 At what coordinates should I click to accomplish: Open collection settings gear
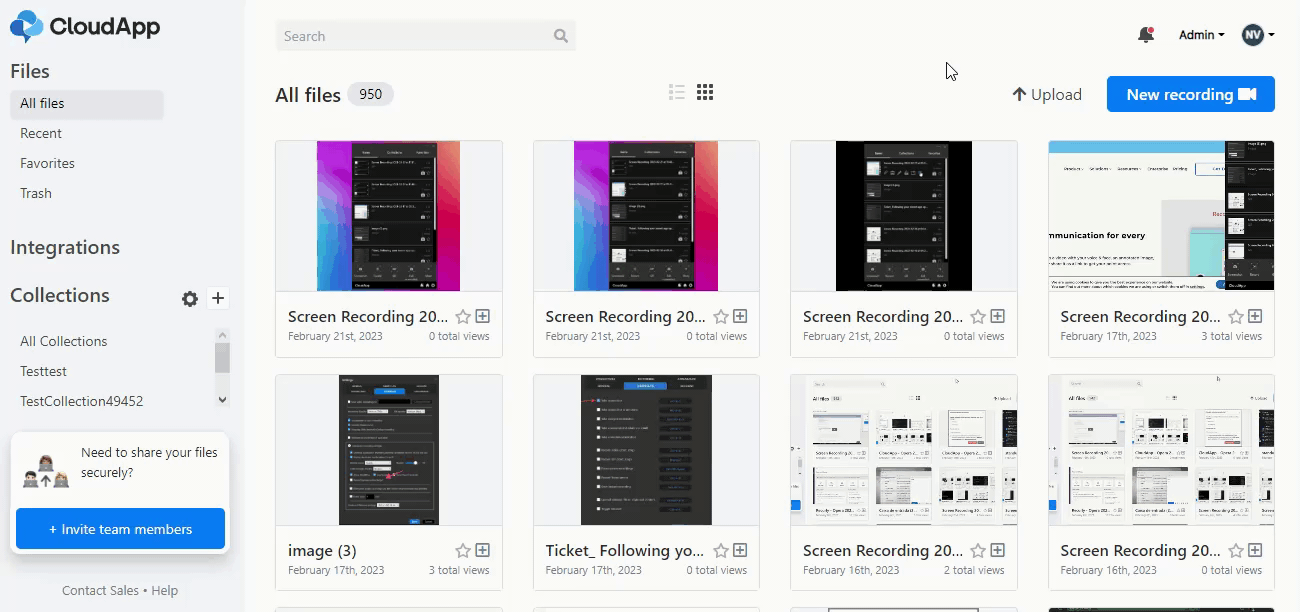190,298
